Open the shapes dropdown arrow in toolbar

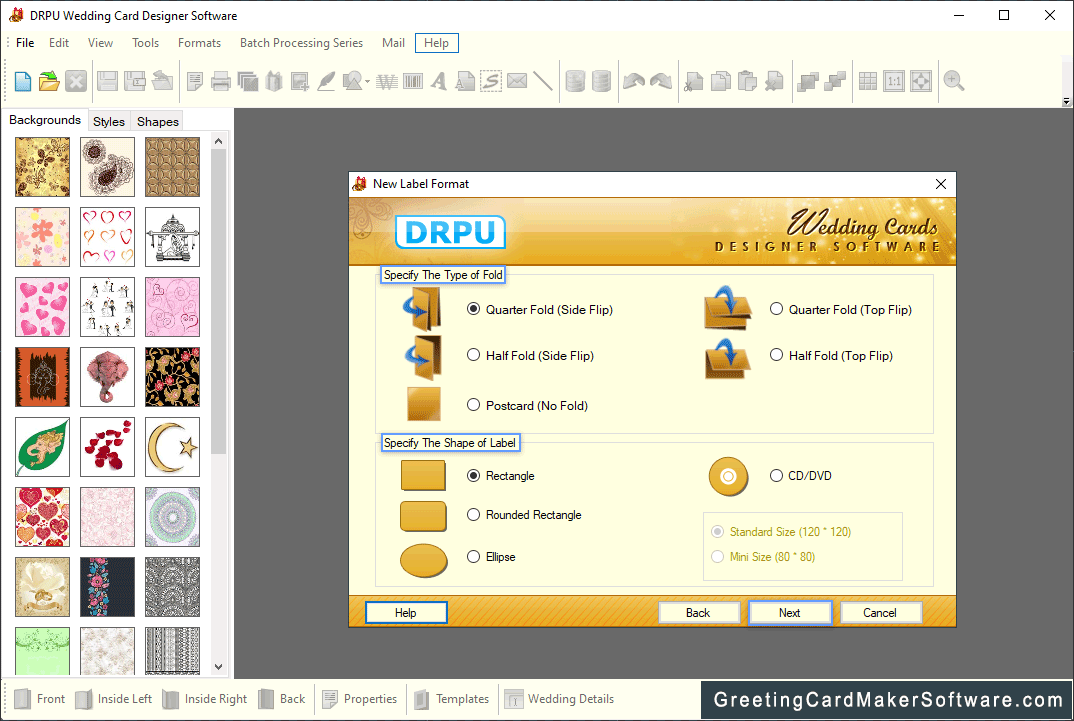coord(368,82)
